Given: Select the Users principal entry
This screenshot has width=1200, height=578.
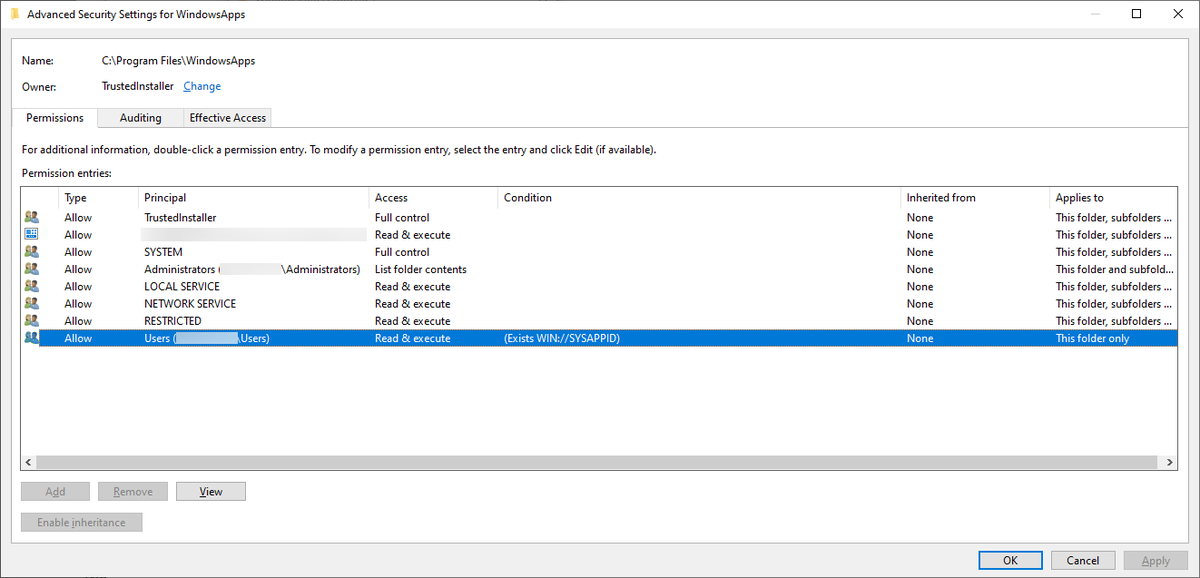Looking at the screenshot, I should tap(207, 338).
